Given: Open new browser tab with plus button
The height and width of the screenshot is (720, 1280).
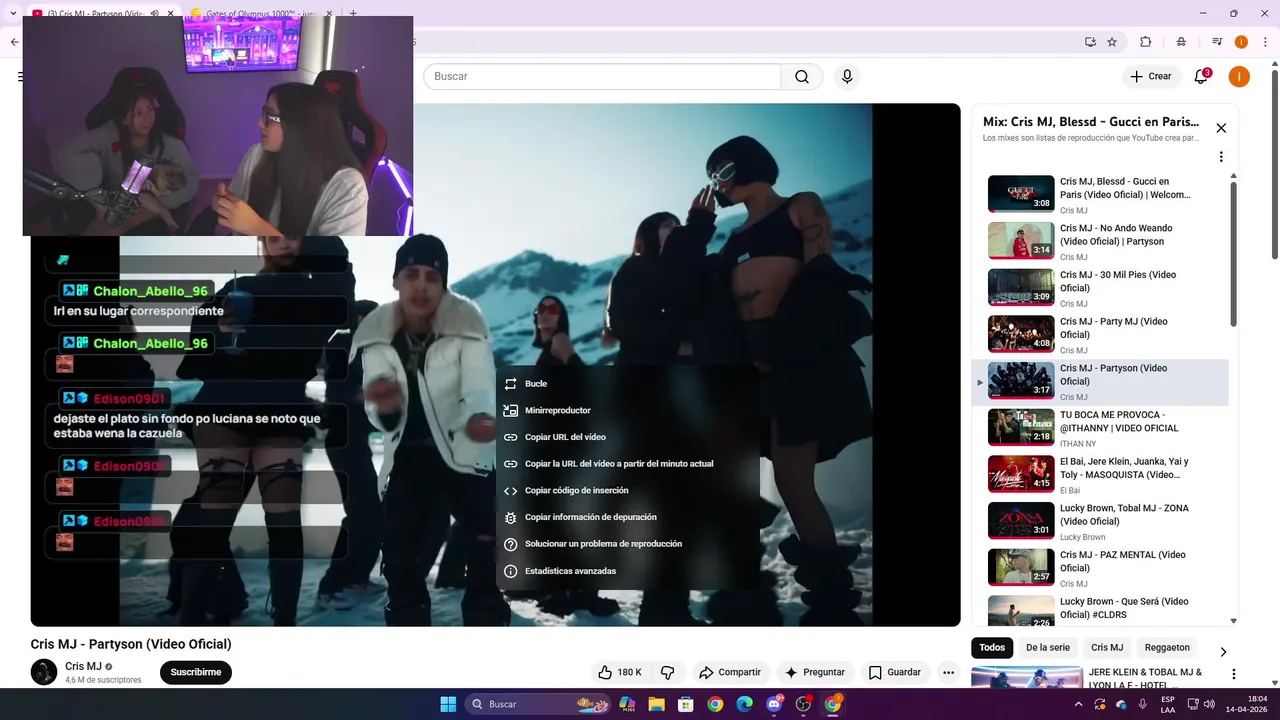Looking at the screenshot, I should coord(353,14).
